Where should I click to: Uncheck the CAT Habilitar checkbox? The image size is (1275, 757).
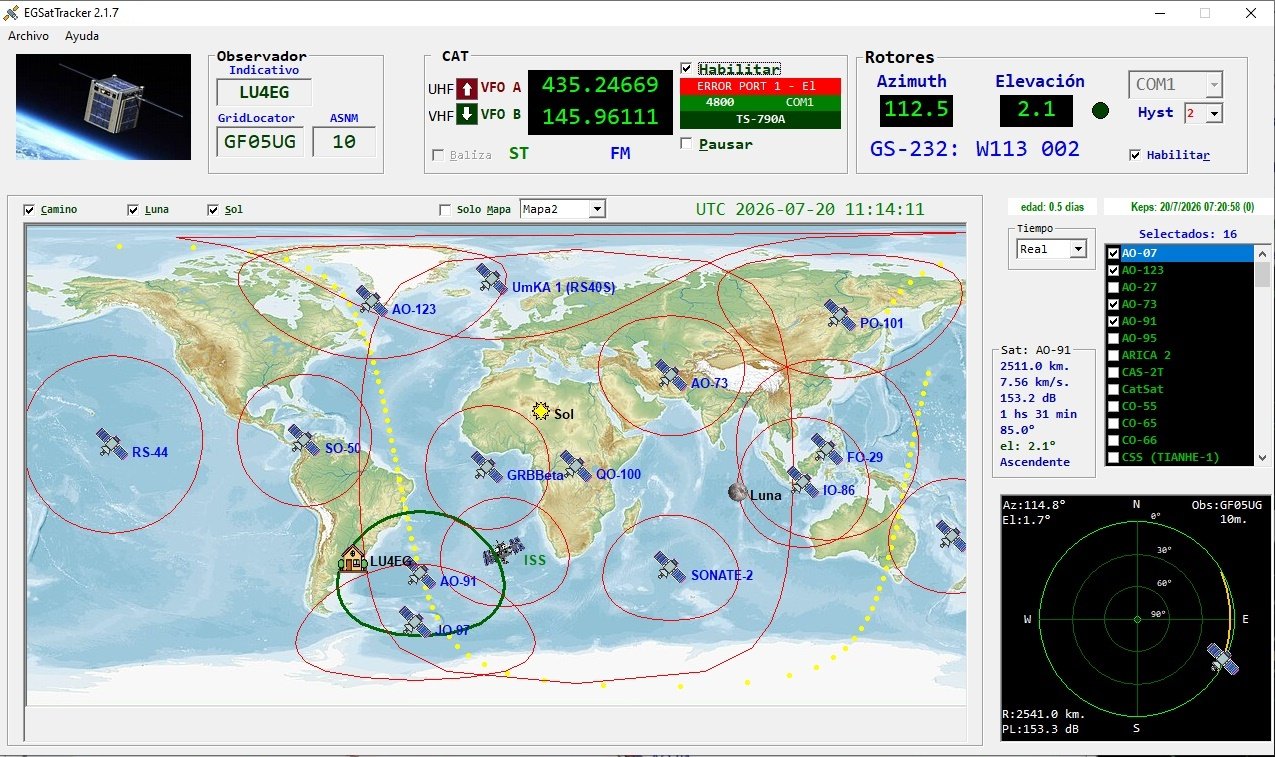click(686, 69)
